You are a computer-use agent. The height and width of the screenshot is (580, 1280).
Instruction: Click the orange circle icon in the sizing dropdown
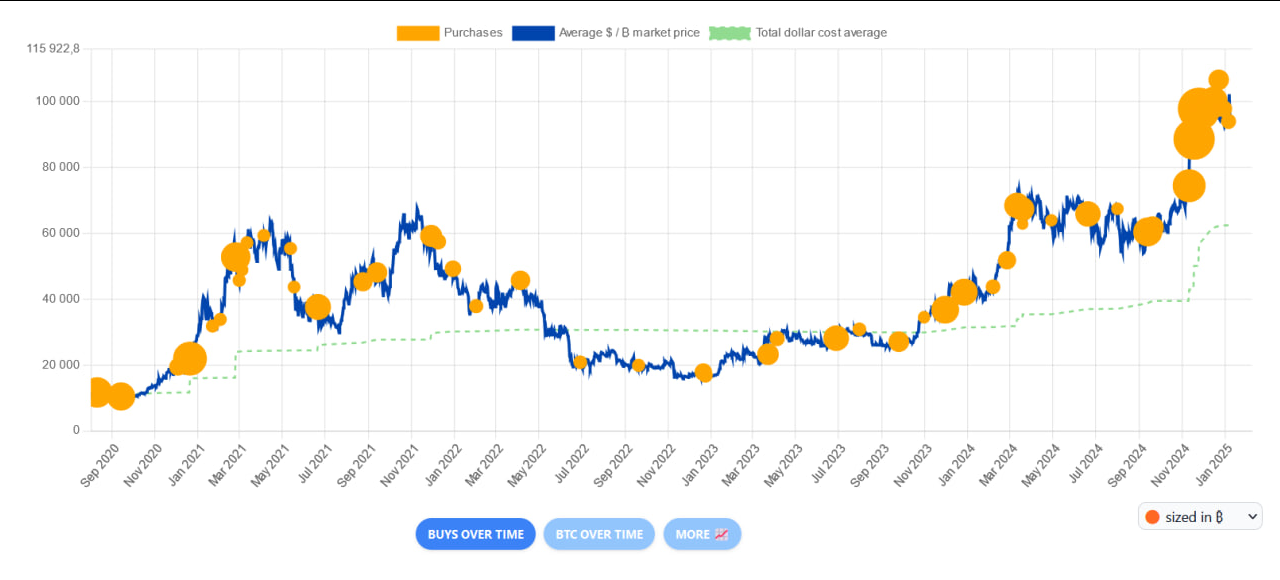click(1152, 517)
